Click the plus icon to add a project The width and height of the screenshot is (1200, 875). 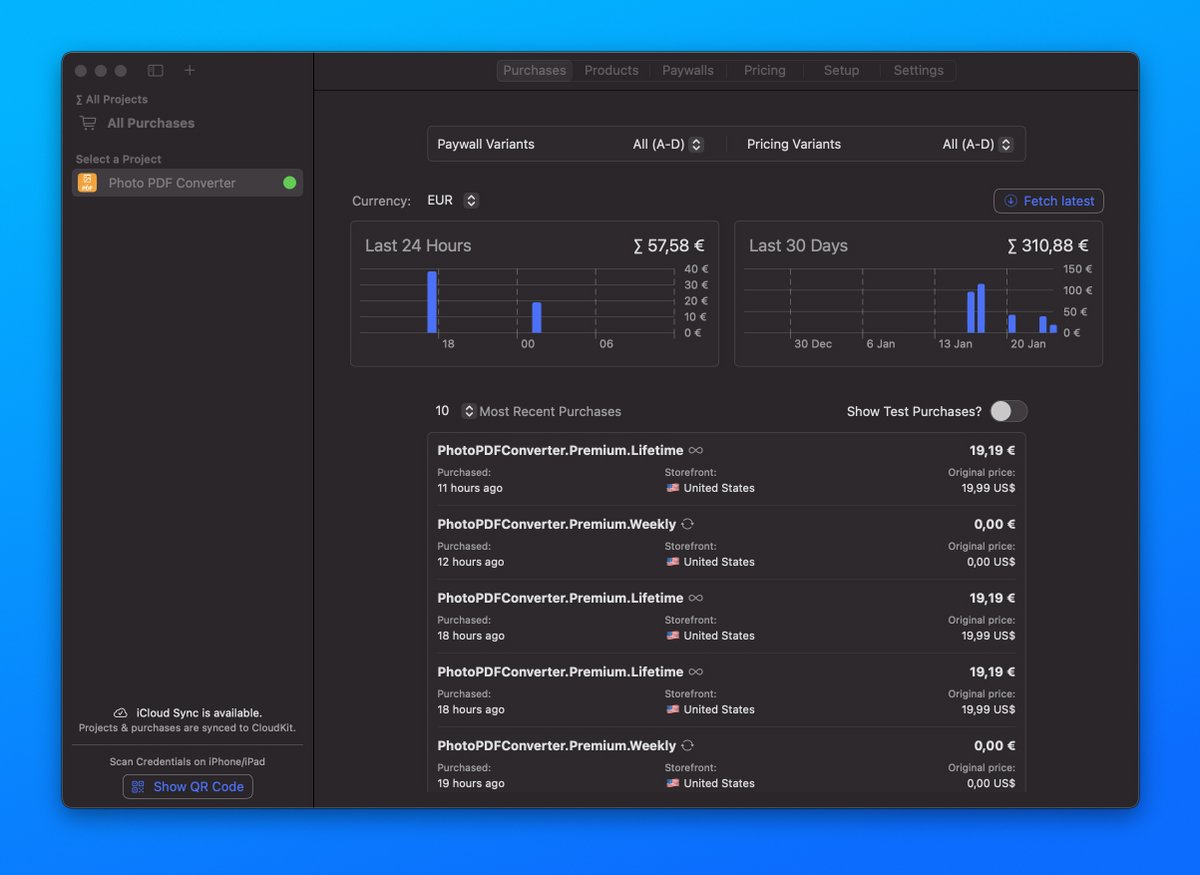coord(189,71)
